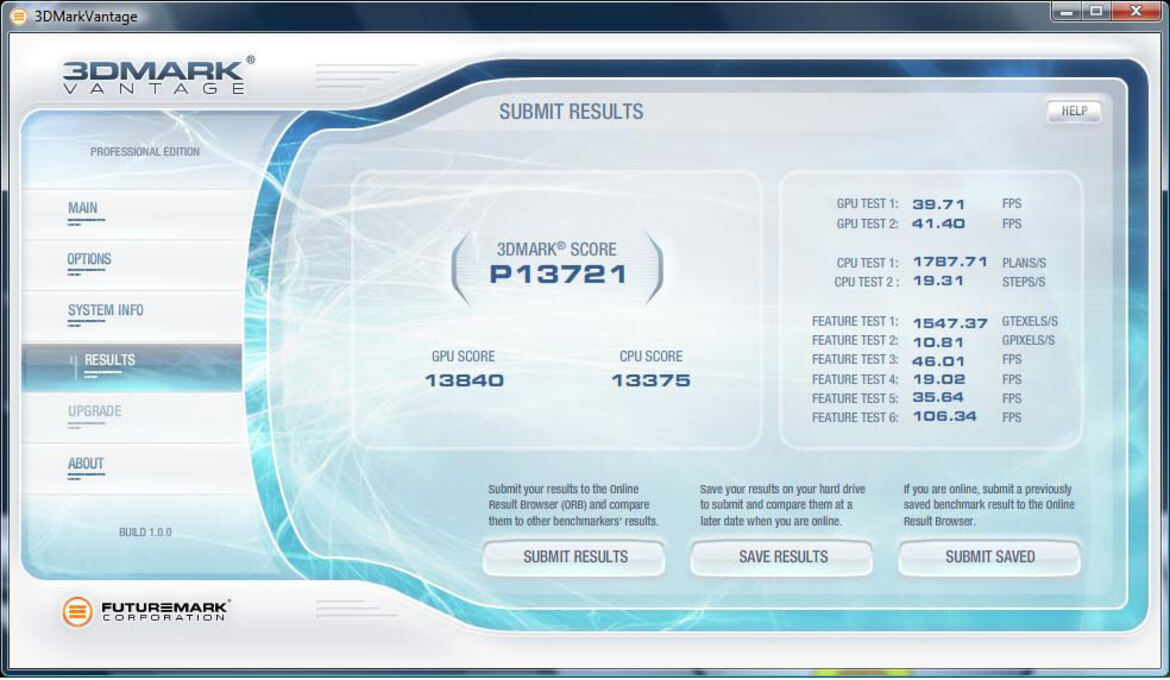Click Feature Test 6 value 106.34
This screenshot has width=1170, height=680.
[x=945, y=417]
